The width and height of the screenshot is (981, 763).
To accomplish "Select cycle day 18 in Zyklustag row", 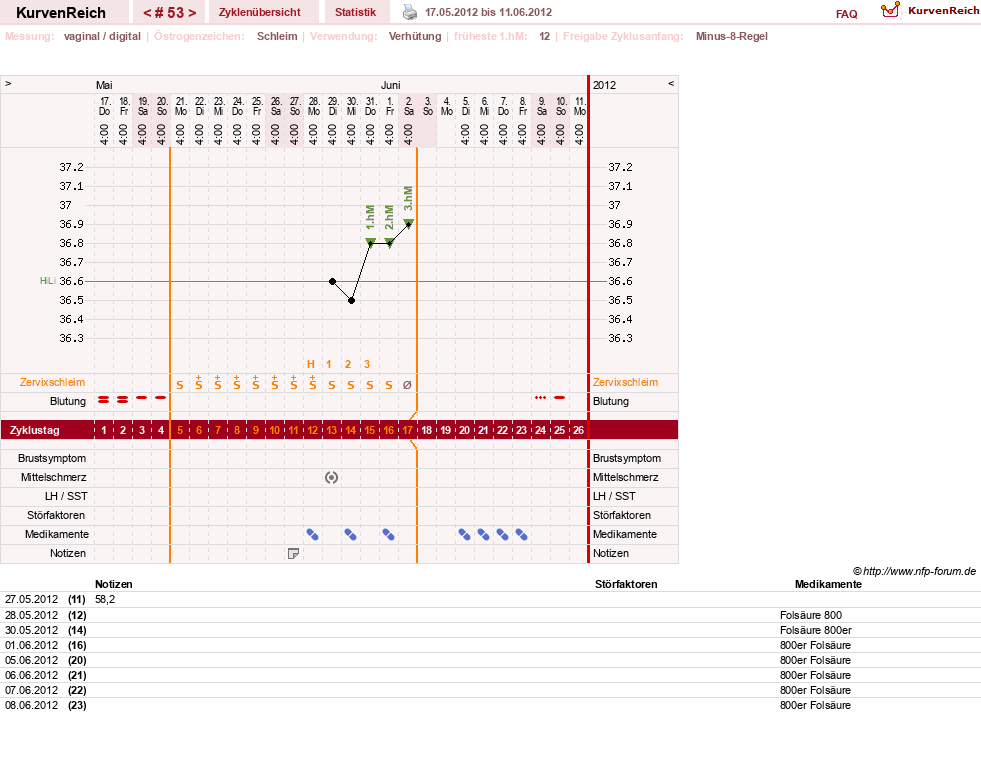I will (x=427, y=430).
